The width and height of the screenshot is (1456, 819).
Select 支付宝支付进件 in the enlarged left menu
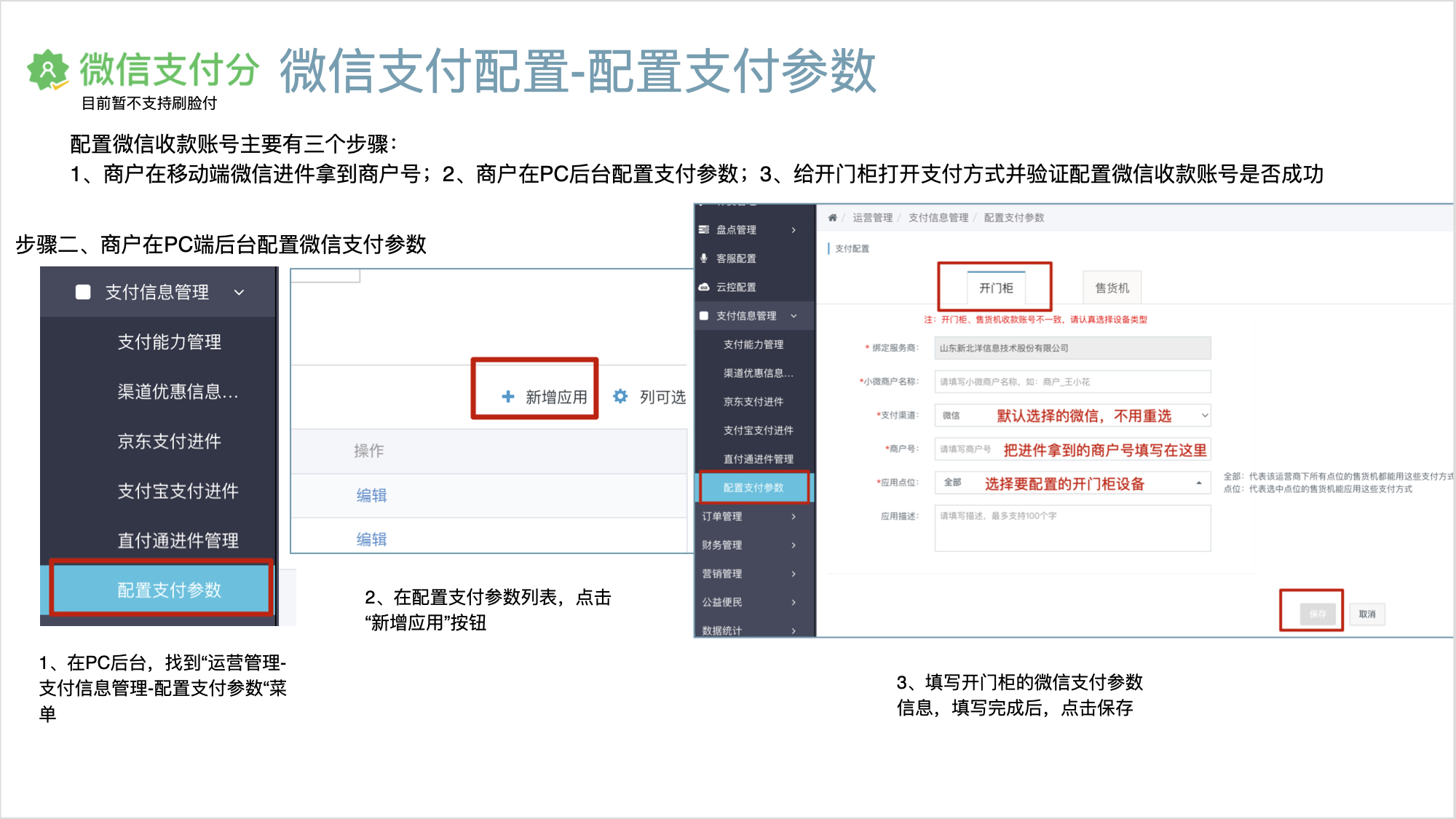[178, 491]
